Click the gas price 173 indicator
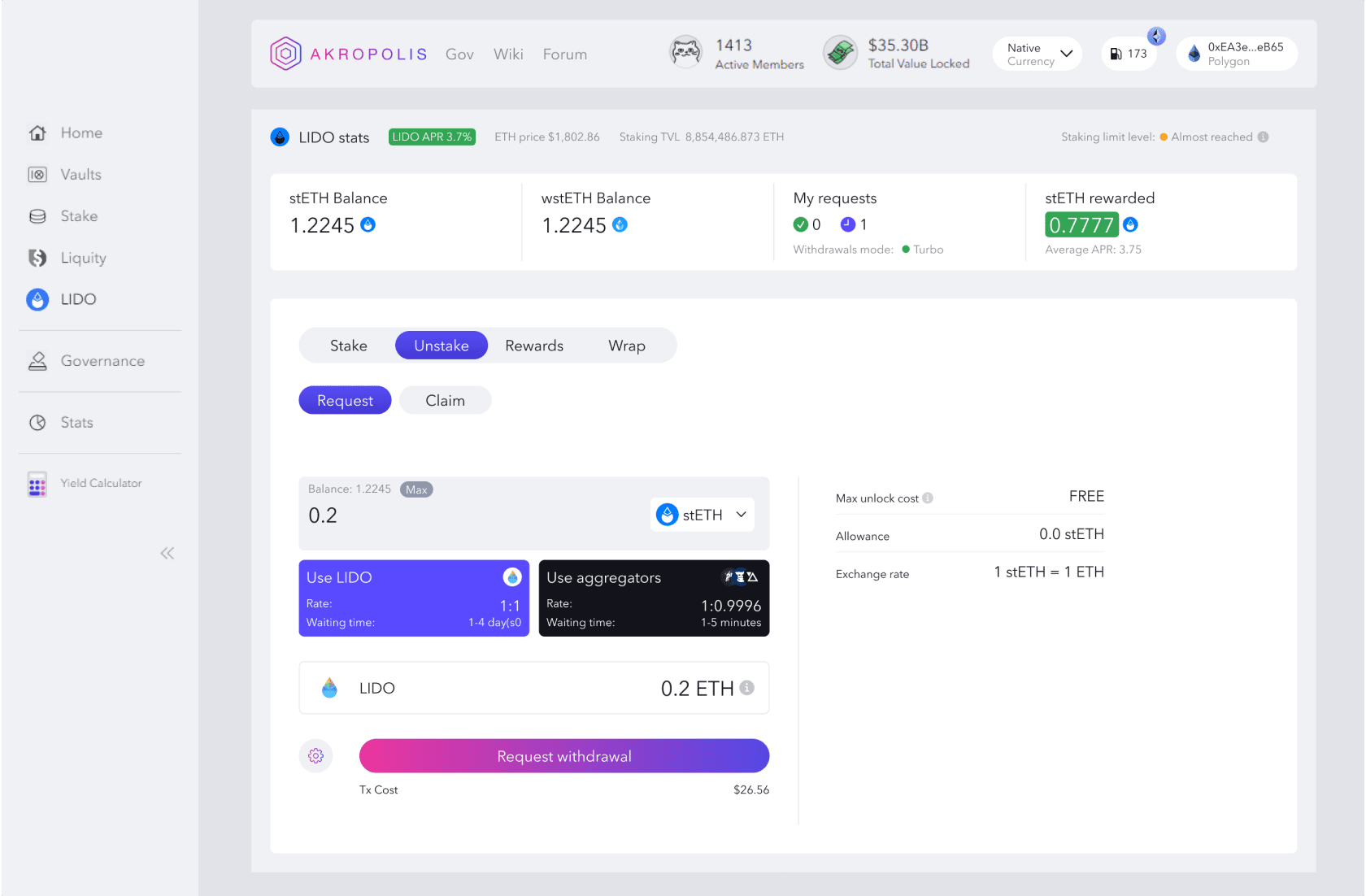Image resolution: width=1366 pixels, height=896 pixels. coord(1129,54)
